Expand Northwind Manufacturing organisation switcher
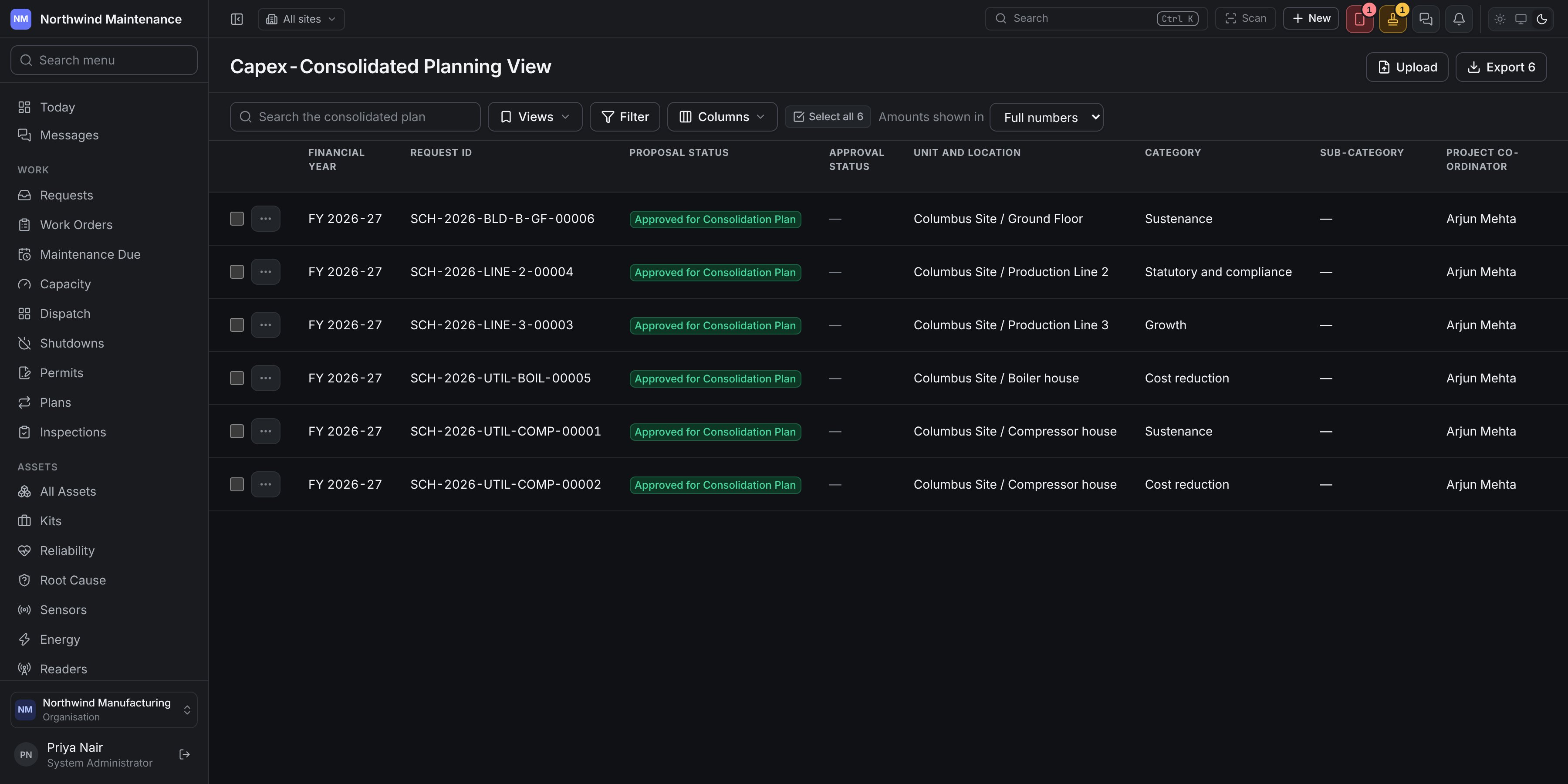The width and height of the screenshot is (1568, 784). point(104,710)
